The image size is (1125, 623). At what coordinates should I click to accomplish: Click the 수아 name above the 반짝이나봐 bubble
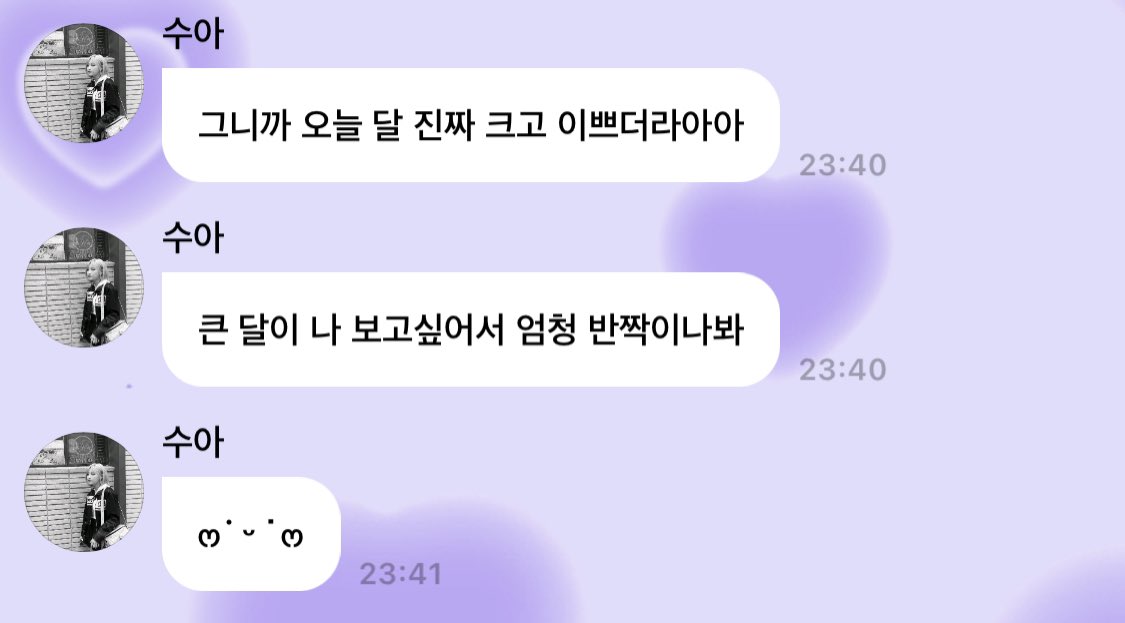(x=193, y=238)
